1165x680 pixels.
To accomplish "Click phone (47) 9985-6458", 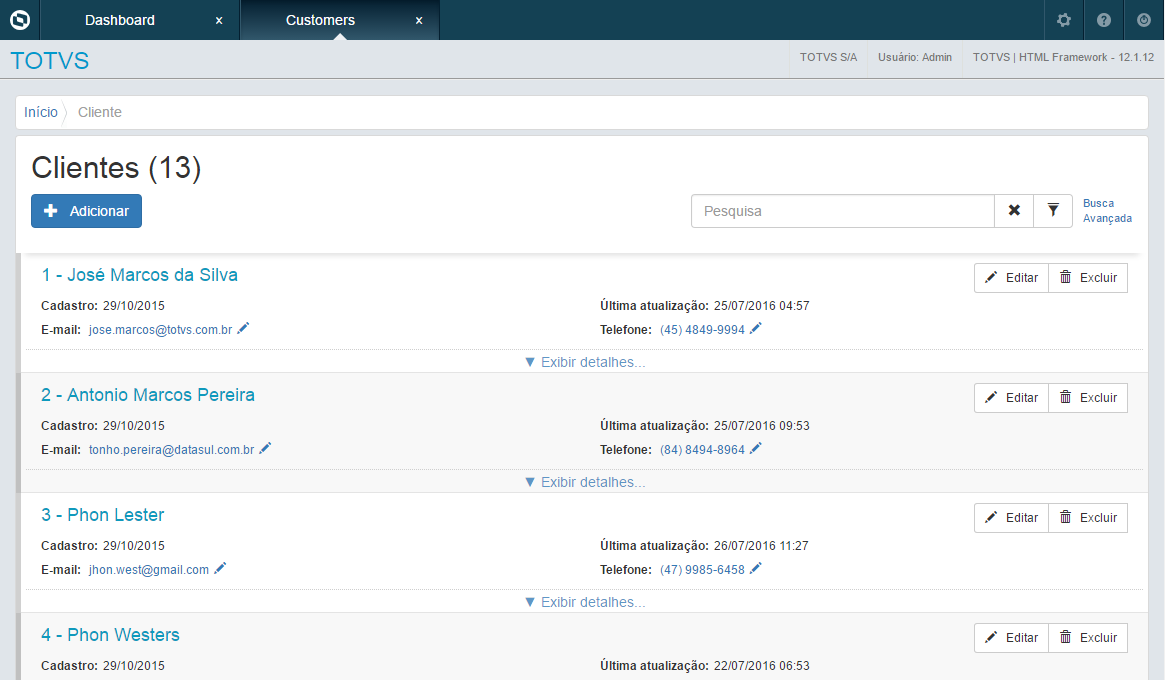I will pyautogui.click(x=702, y=570).
